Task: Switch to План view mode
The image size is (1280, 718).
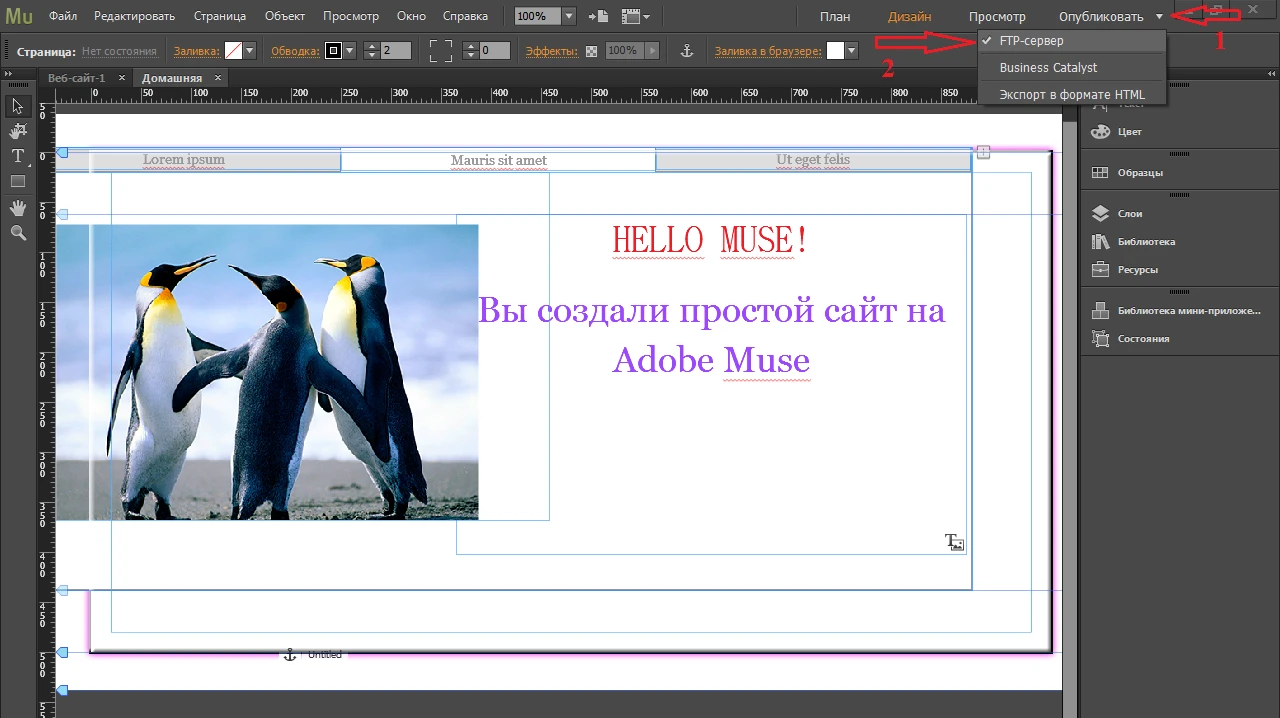Action: pos(835,17)
